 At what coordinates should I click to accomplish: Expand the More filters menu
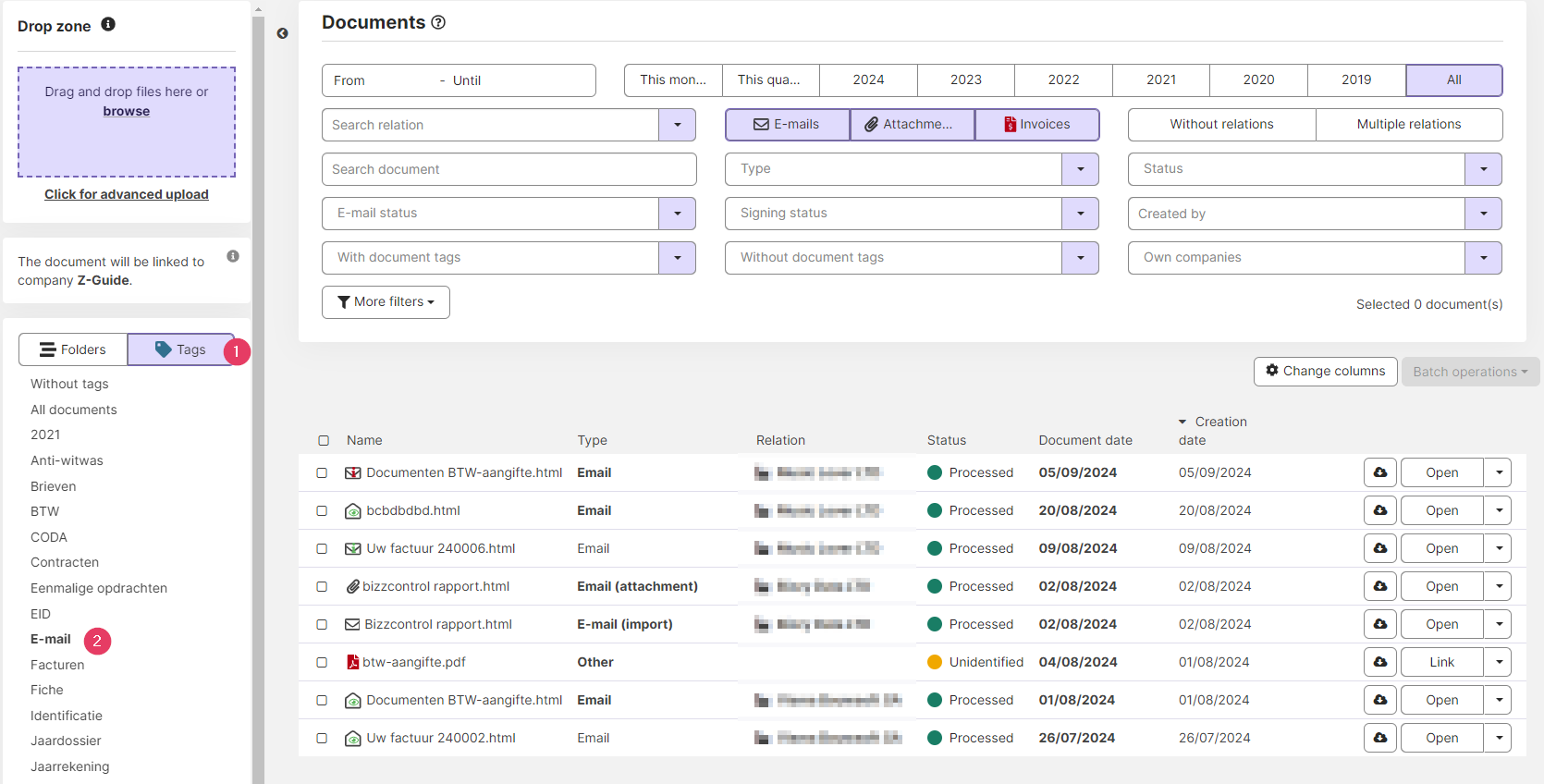click(386, 302)
